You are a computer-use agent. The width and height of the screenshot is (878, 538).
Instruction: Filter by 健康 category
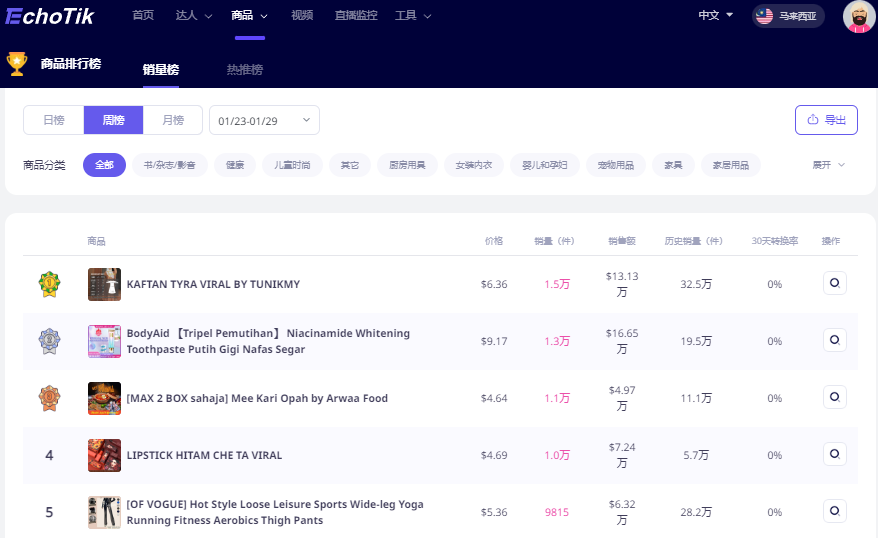pos(235,165)
